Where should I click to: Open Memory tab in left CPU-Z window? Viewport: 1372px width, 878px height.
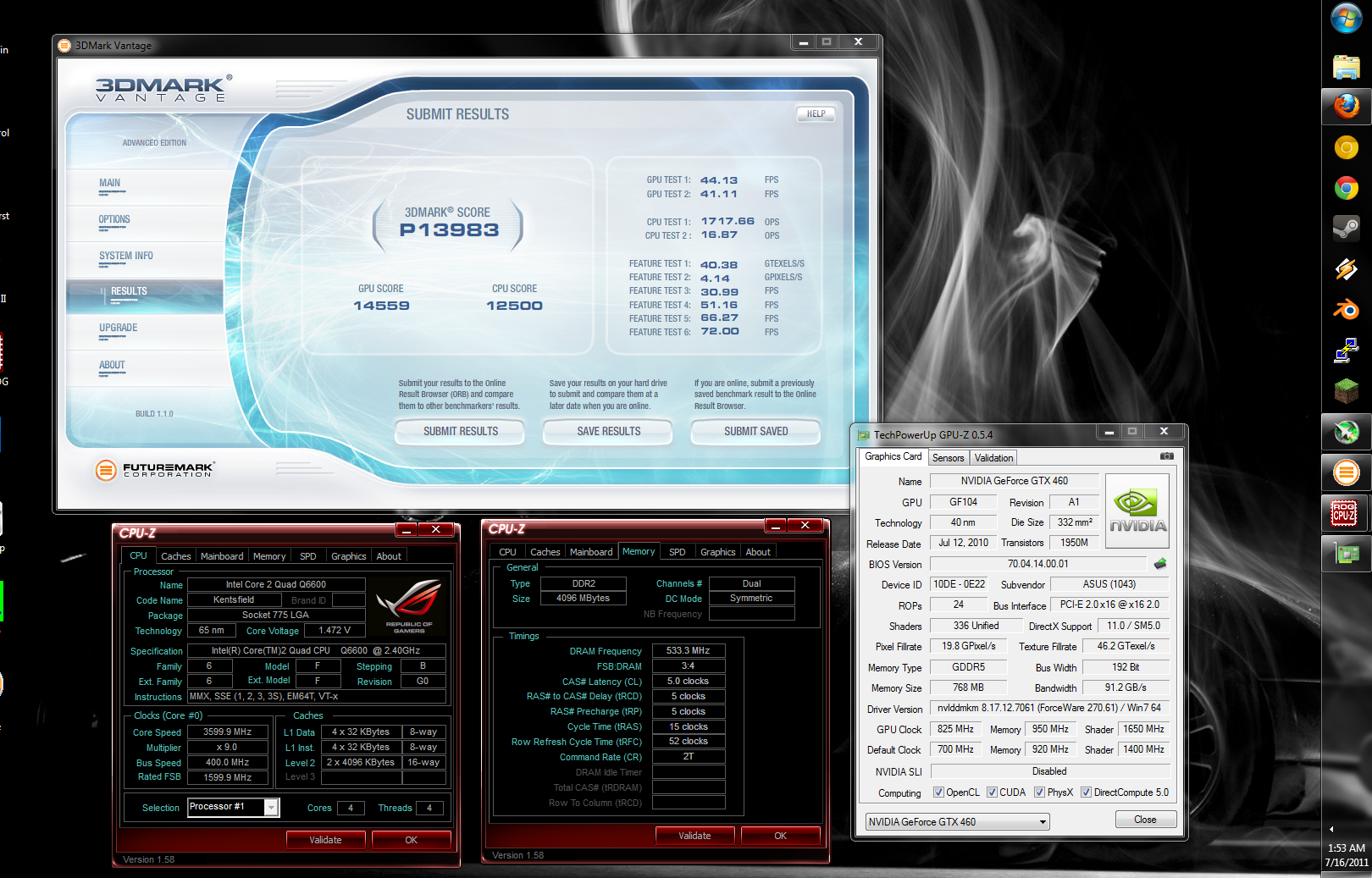pyautogui.click(x=269, y=556)
